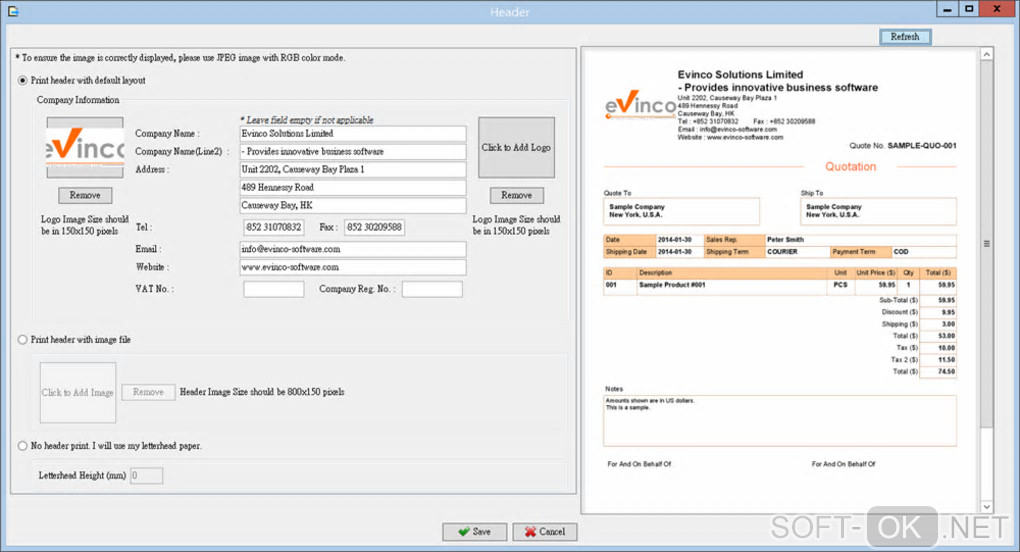This screenshot has height=552, width=1020.
Task: Click the 'Causeway Bay, HK' address field
Action: 353,205
